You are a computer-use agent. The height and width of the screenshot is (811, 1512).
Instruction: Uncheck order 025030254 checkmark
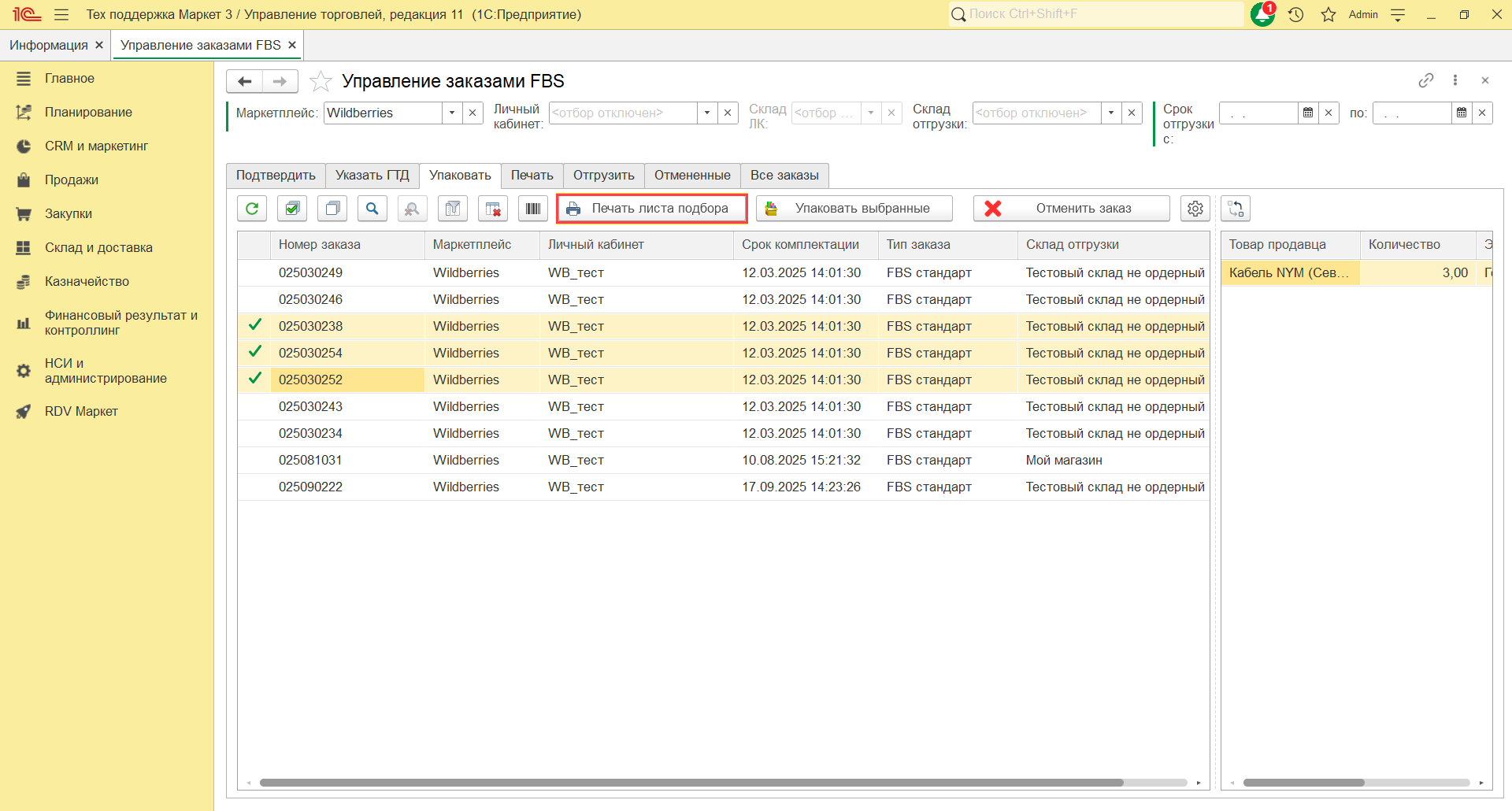[x=255, y=352]
